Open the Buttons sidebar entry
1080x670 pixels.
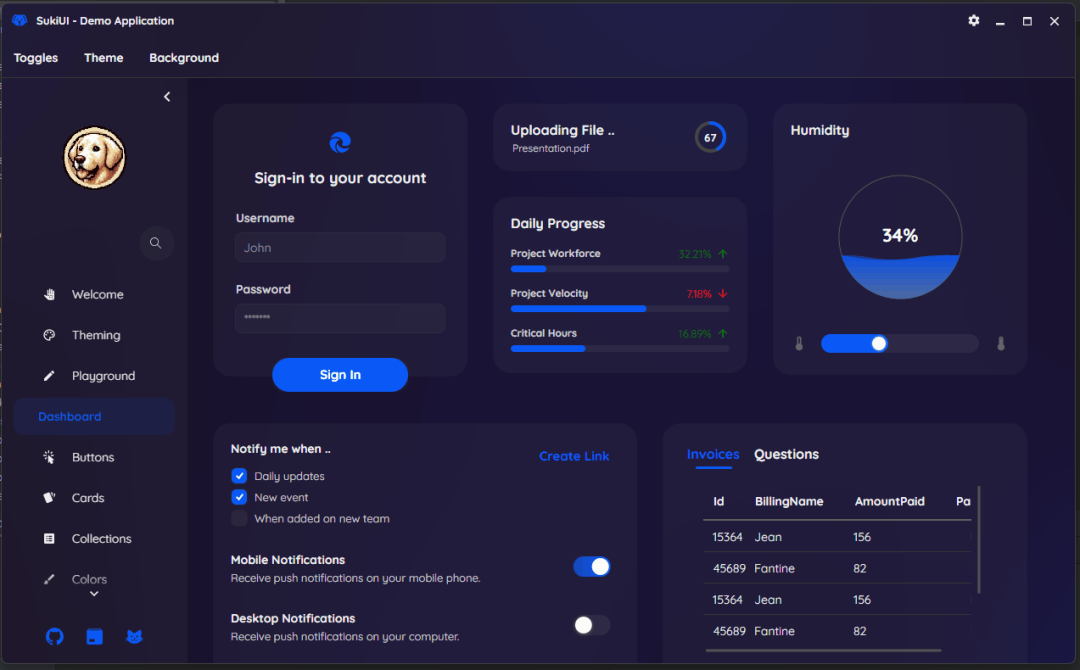click(94, 457)
